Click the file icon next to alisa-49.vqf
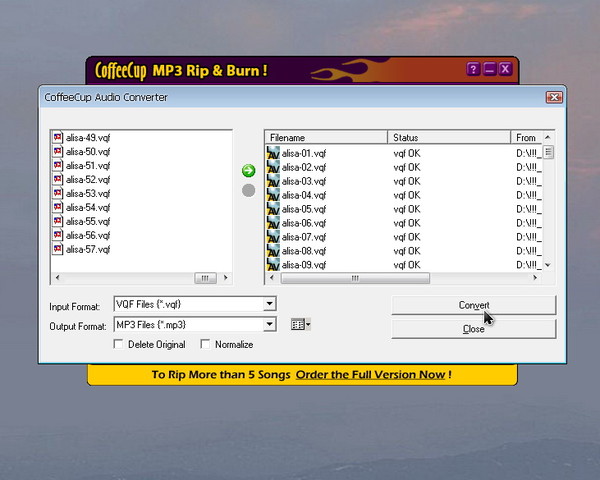Screen dimensions: 600x480 (x=58, y=137)
